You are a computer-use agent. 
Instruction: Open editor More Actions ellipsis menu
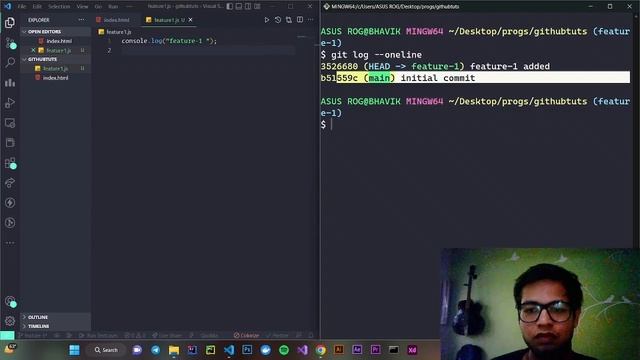311,20
